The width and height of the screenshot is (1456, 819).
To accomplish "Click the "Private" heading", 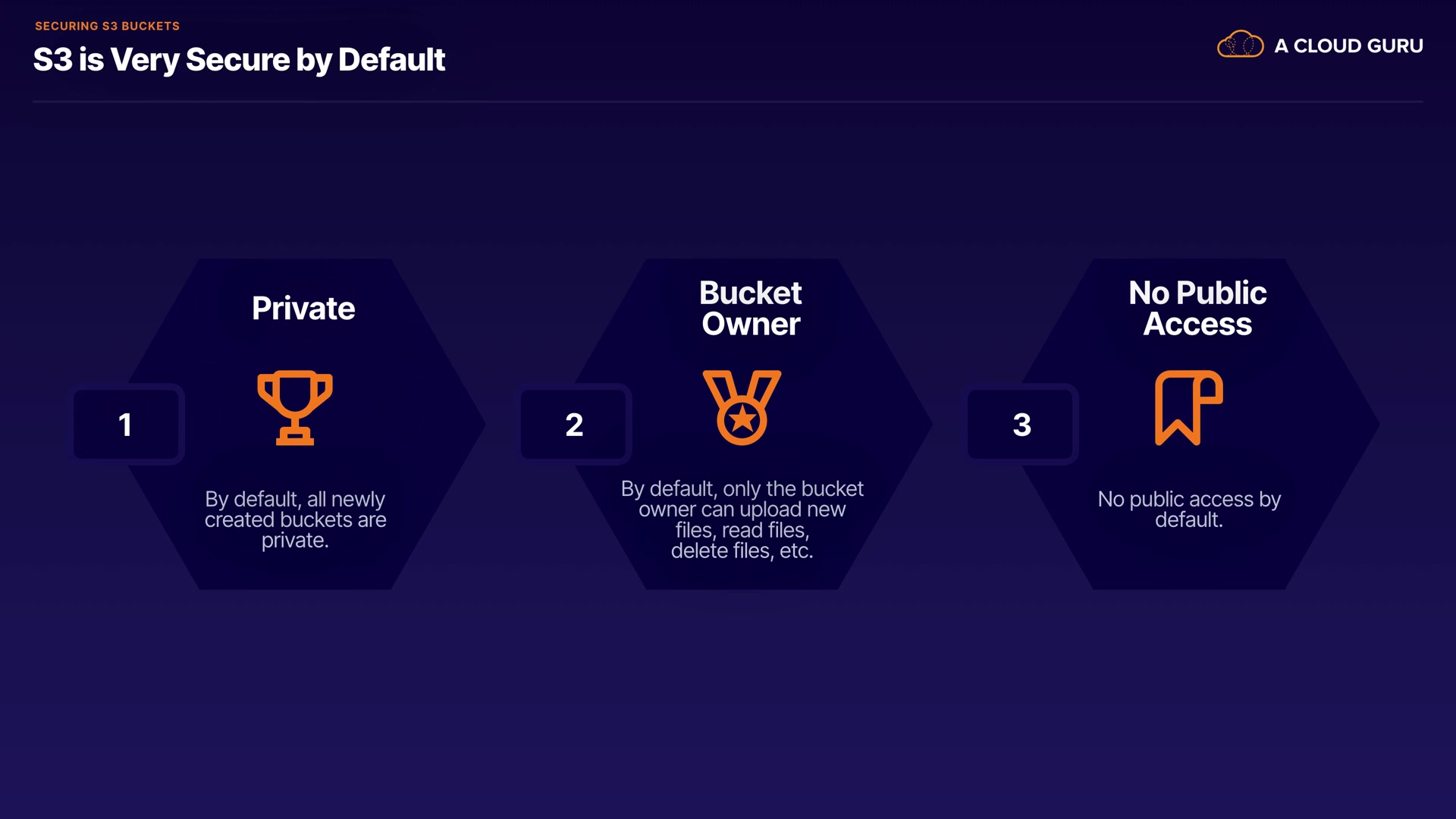I will (303, 308).
